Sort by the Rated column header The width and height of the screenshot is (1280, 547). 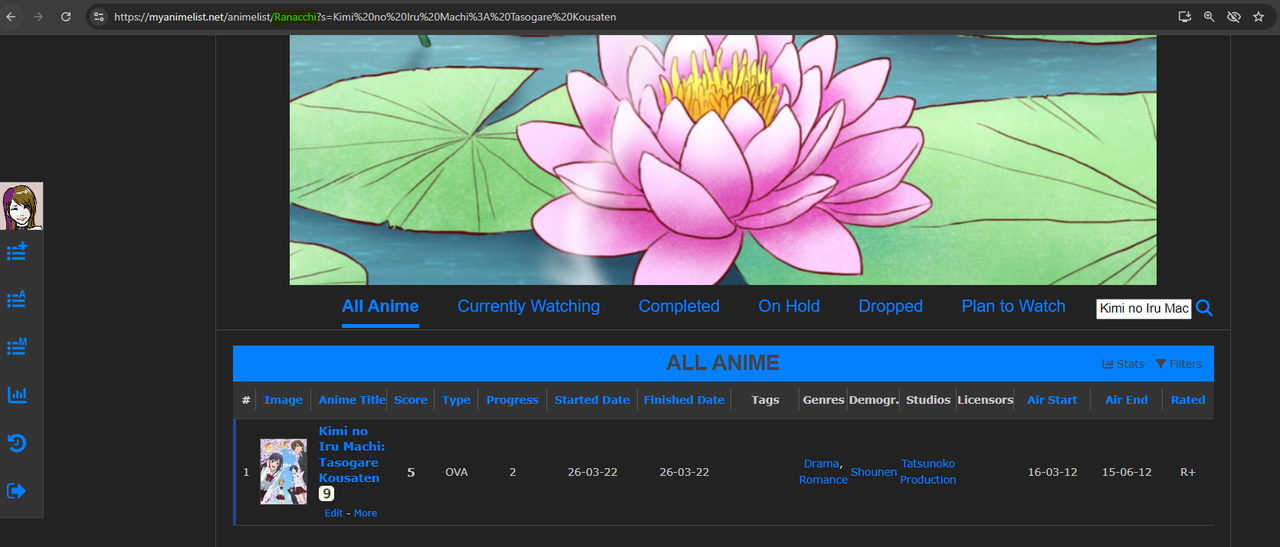[1188, 400]
